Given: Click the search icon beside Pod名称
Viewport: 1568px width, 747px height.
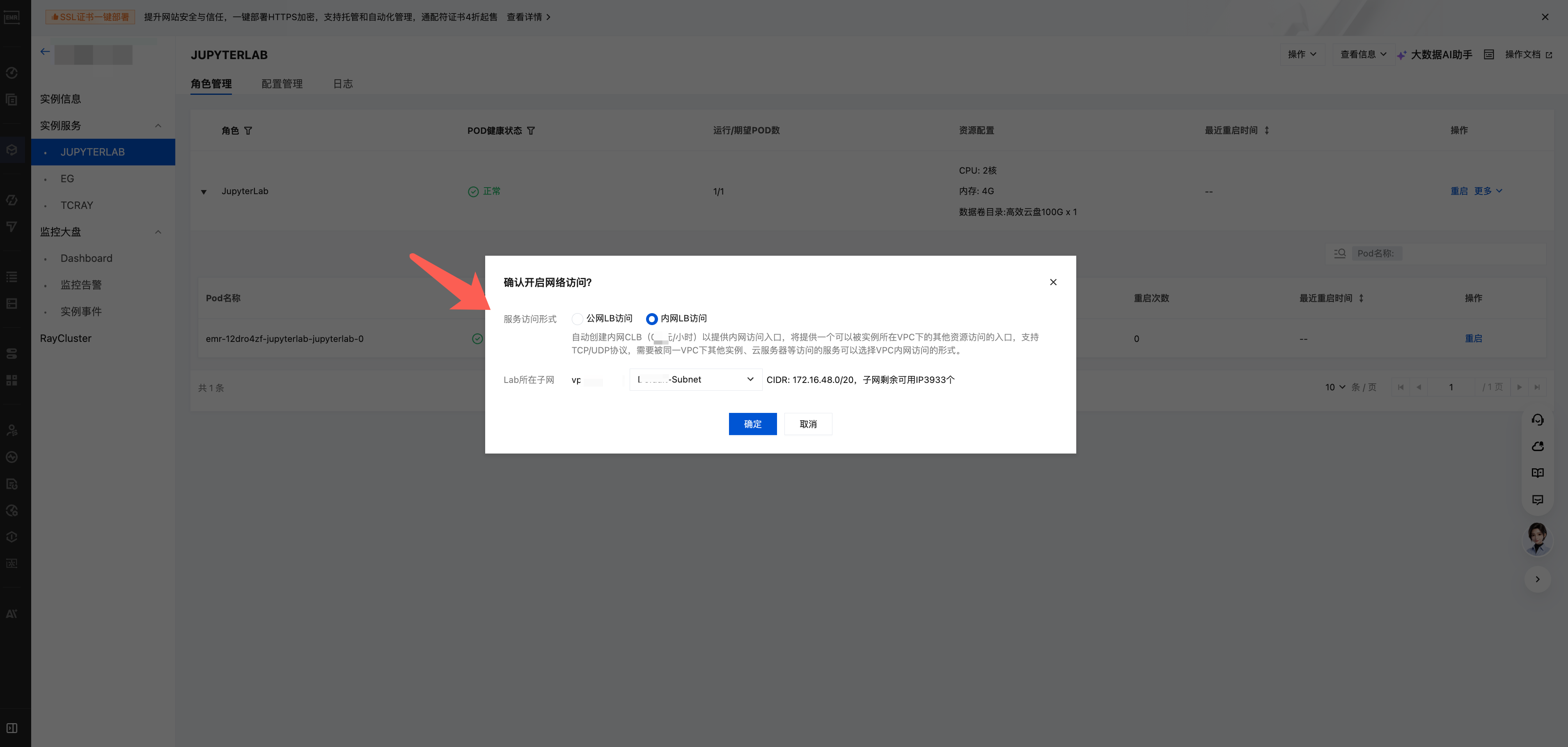Looking at the screenshot, I should (1340, 253).
